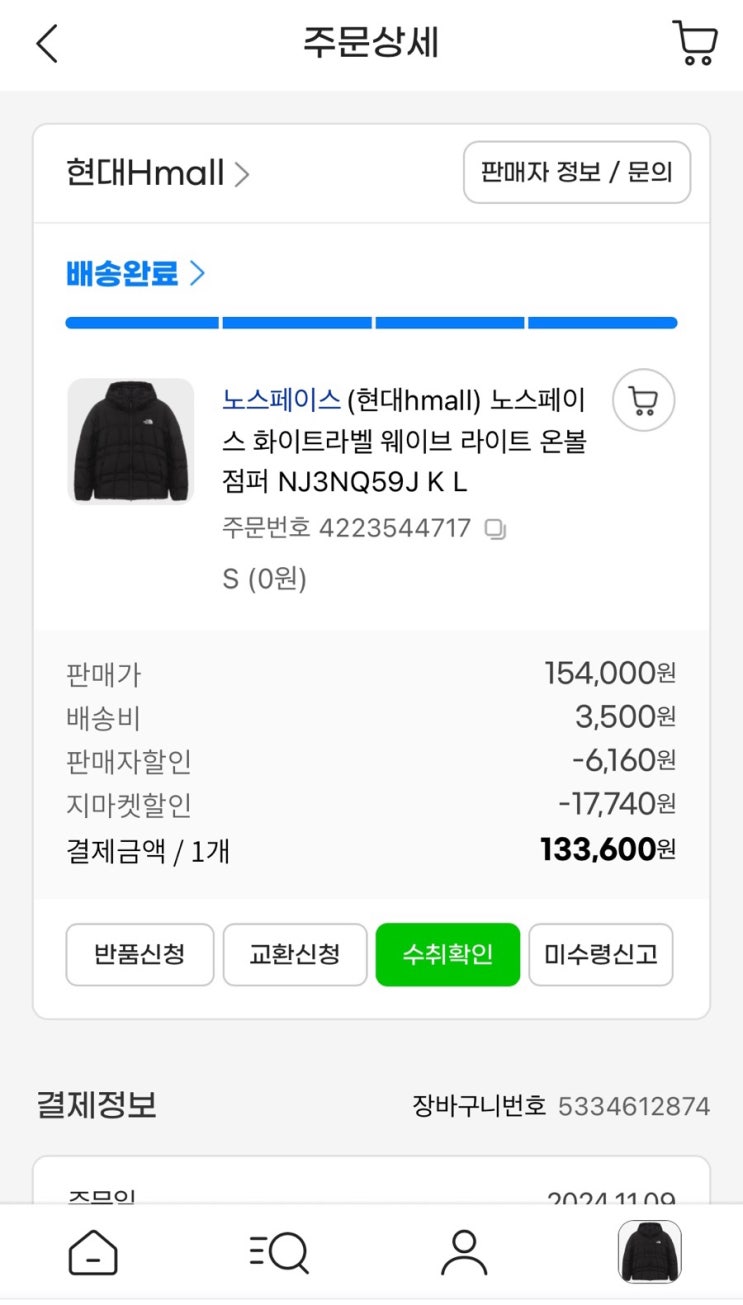This screenshot has width=743, height=1305.
Task: Copy the order number 4223544717
Action: [x=495, y=529]
